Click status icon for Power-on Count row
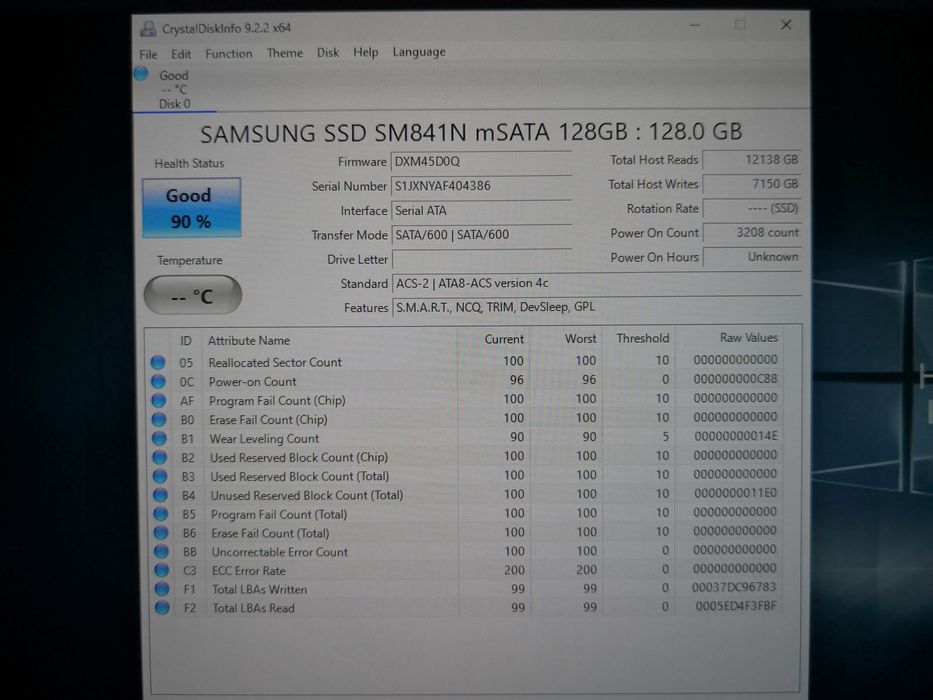Screen dimensions: 933x700 (158, 381)
